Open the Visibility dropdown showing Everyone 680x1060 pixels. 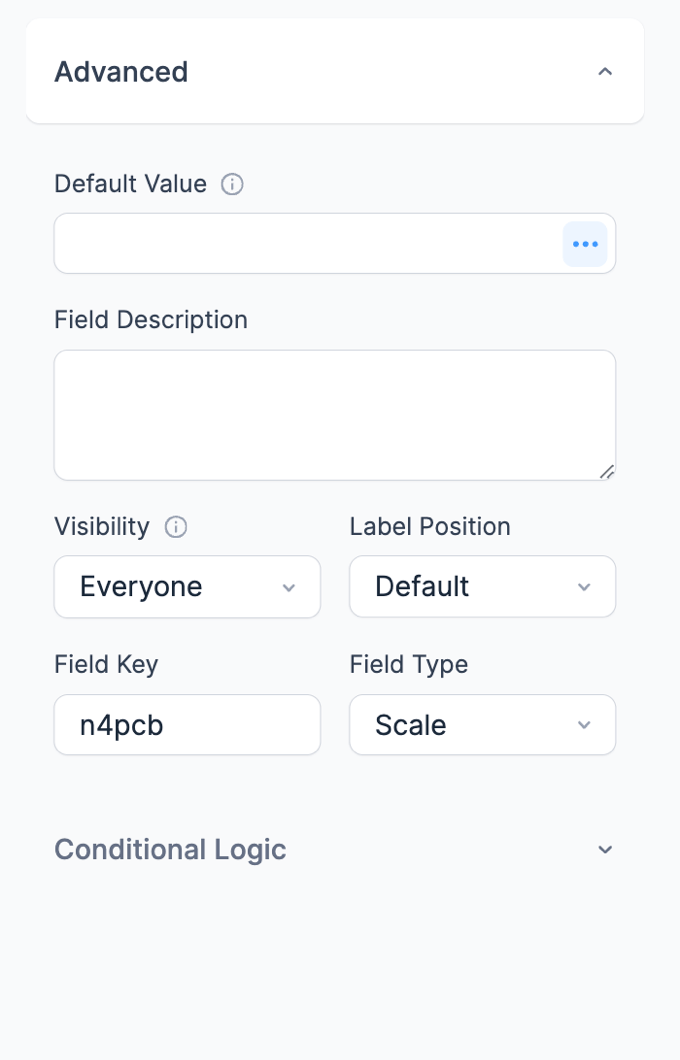(187, 587)
